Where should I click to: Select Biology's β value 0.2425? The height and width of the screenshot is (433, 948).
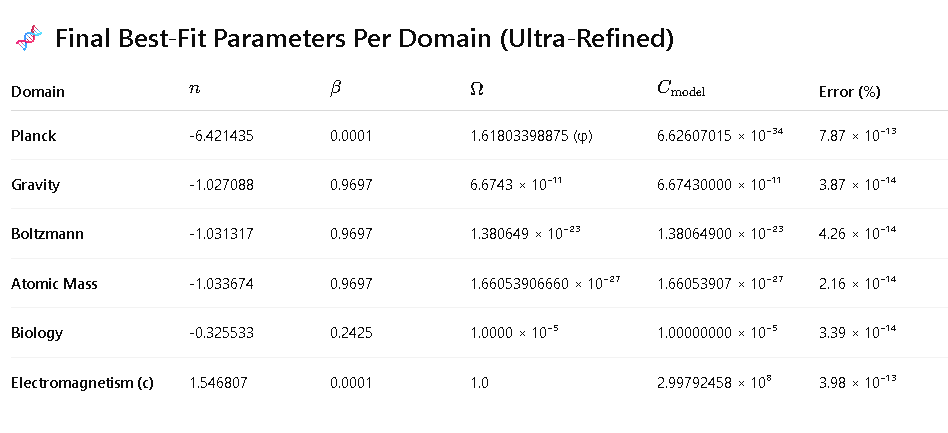[351, 333]
